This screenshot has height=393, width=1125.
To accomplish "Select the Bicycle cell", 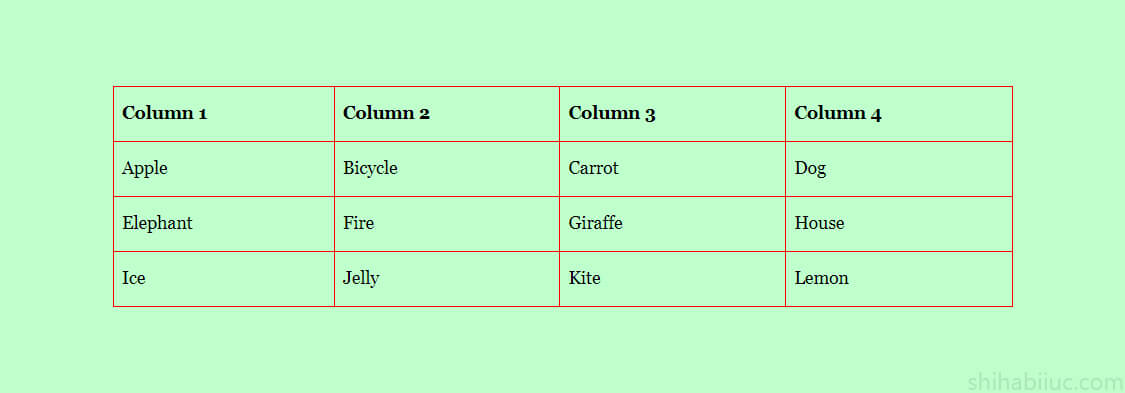I will pyautogui.click(x=447, y=169).
